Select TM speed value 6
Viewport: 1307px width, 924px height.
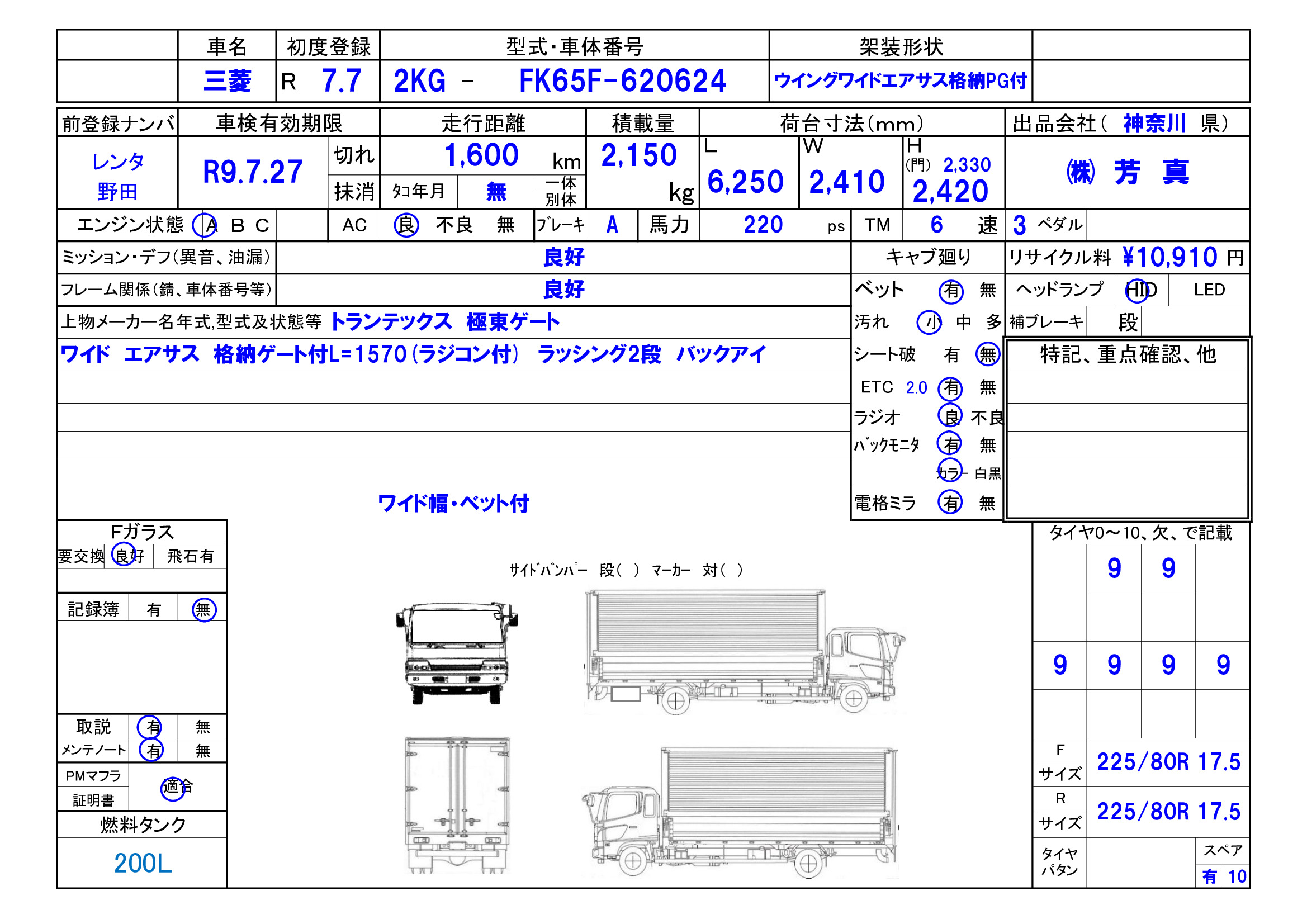point(936,225)
